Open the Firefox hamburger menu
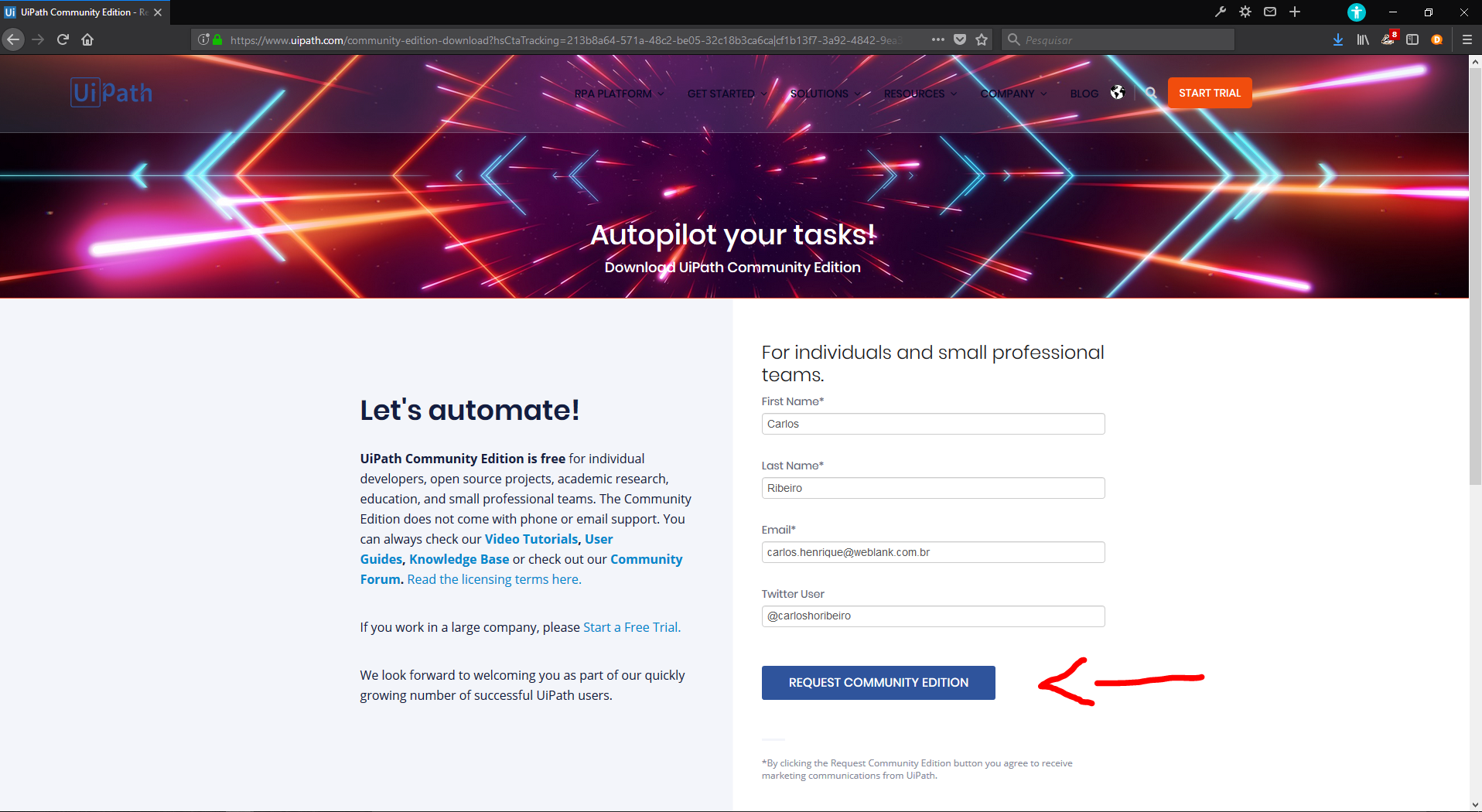This screenshot has width=1482, height=812. point(1467,39)
